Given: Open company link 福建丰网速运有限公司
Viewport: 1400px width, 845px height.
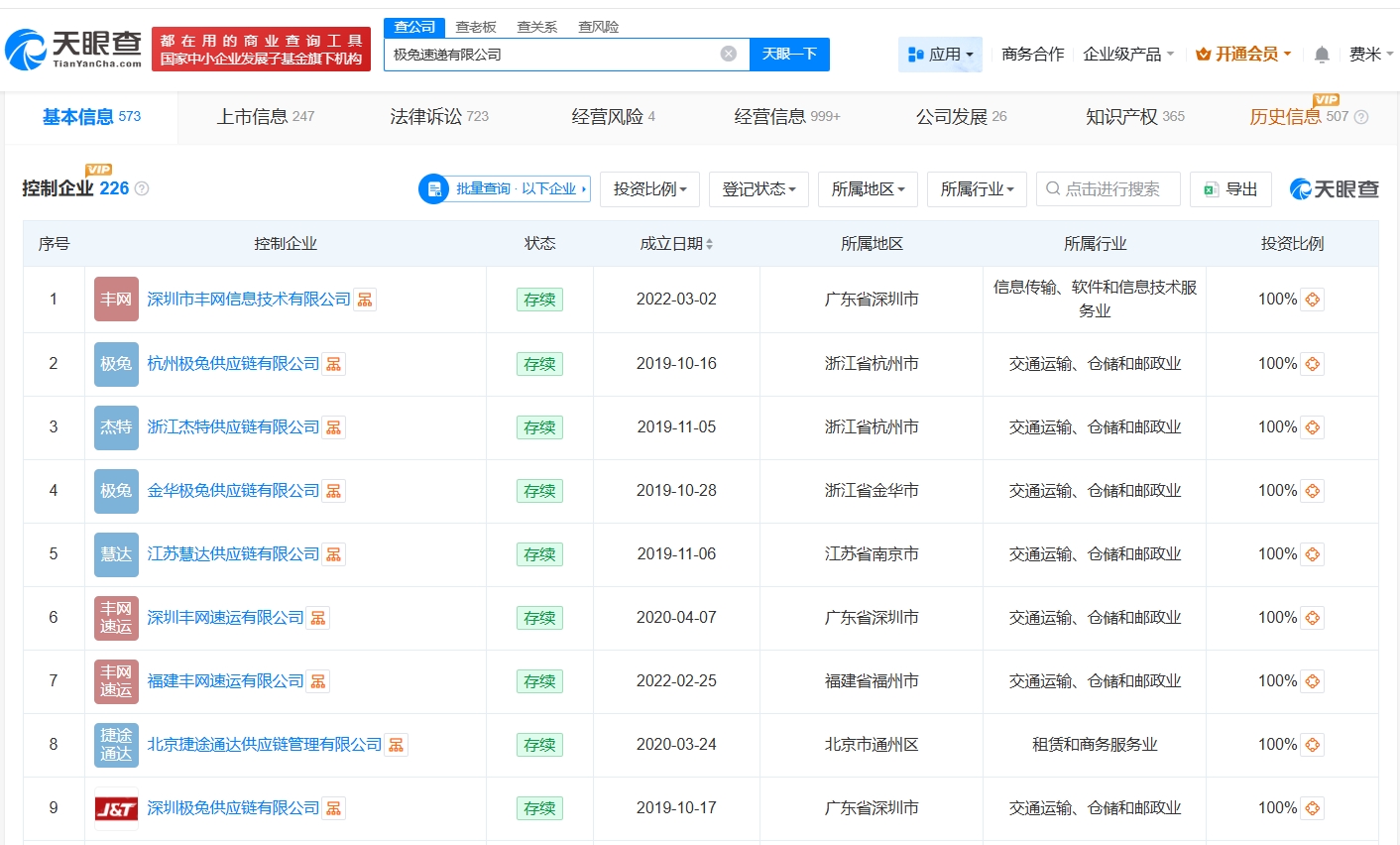Looking at the screenshot, I should [x=225, y=681].
